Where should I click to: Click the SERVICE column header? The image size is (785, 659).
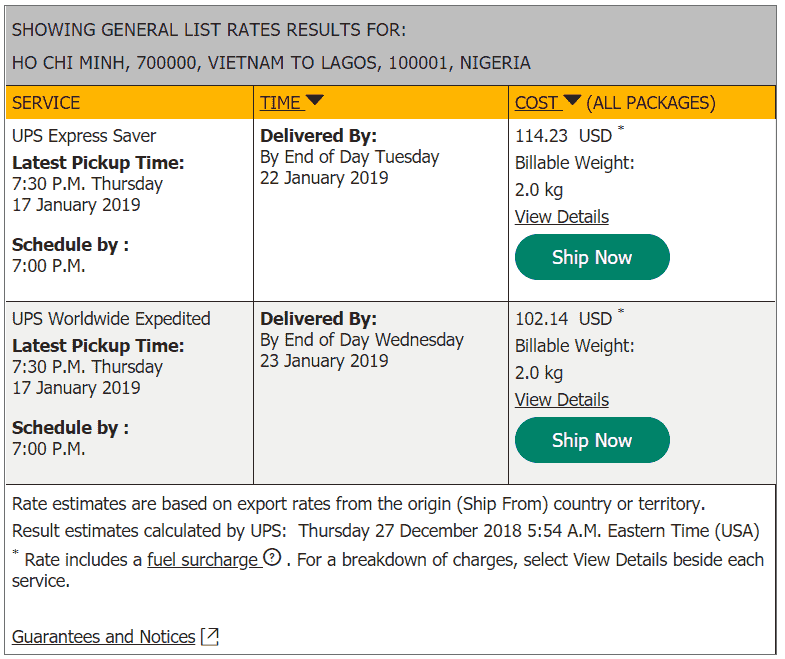(46, 103)
